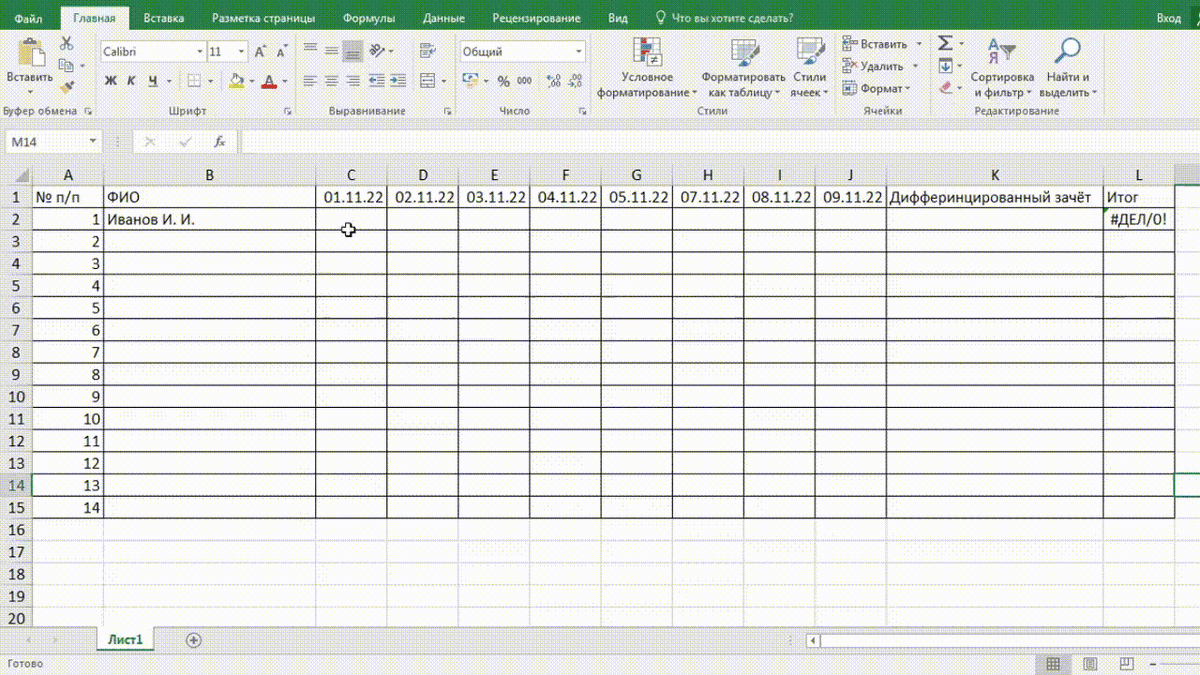This screenshot has width=1200, height=675.
Task: Select column K header
Action: point(995,175)
